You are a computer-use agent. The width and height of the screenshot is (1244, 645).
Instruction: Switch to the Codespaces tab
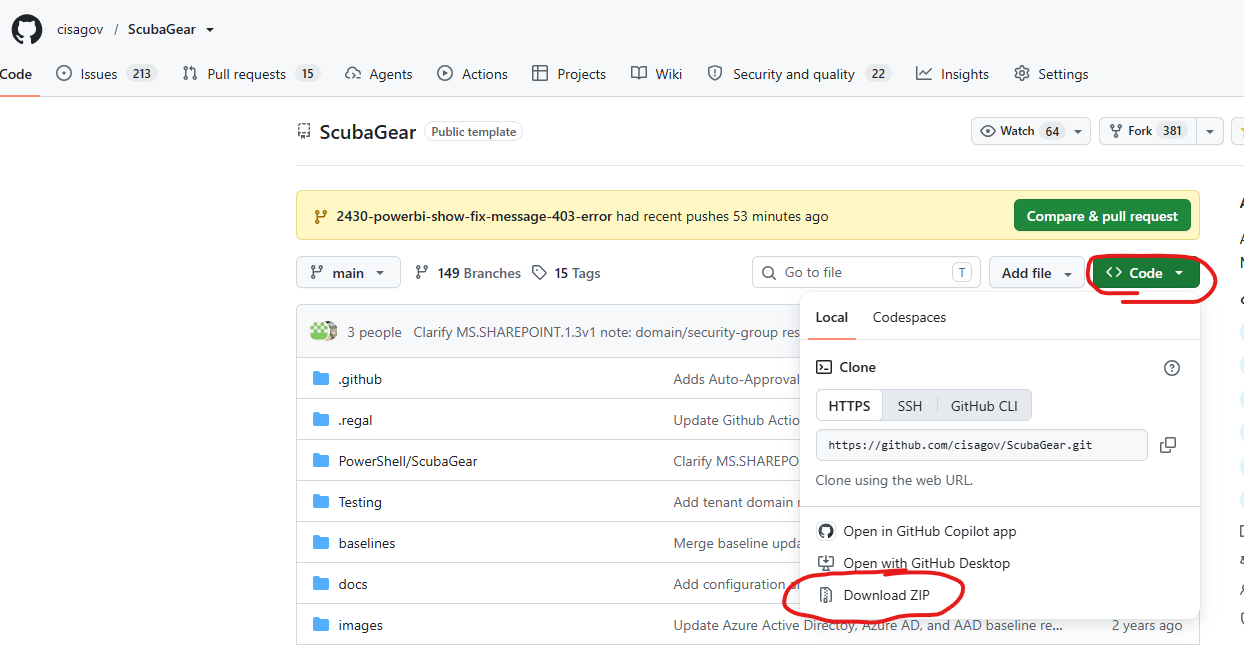(x=909, y=317)
